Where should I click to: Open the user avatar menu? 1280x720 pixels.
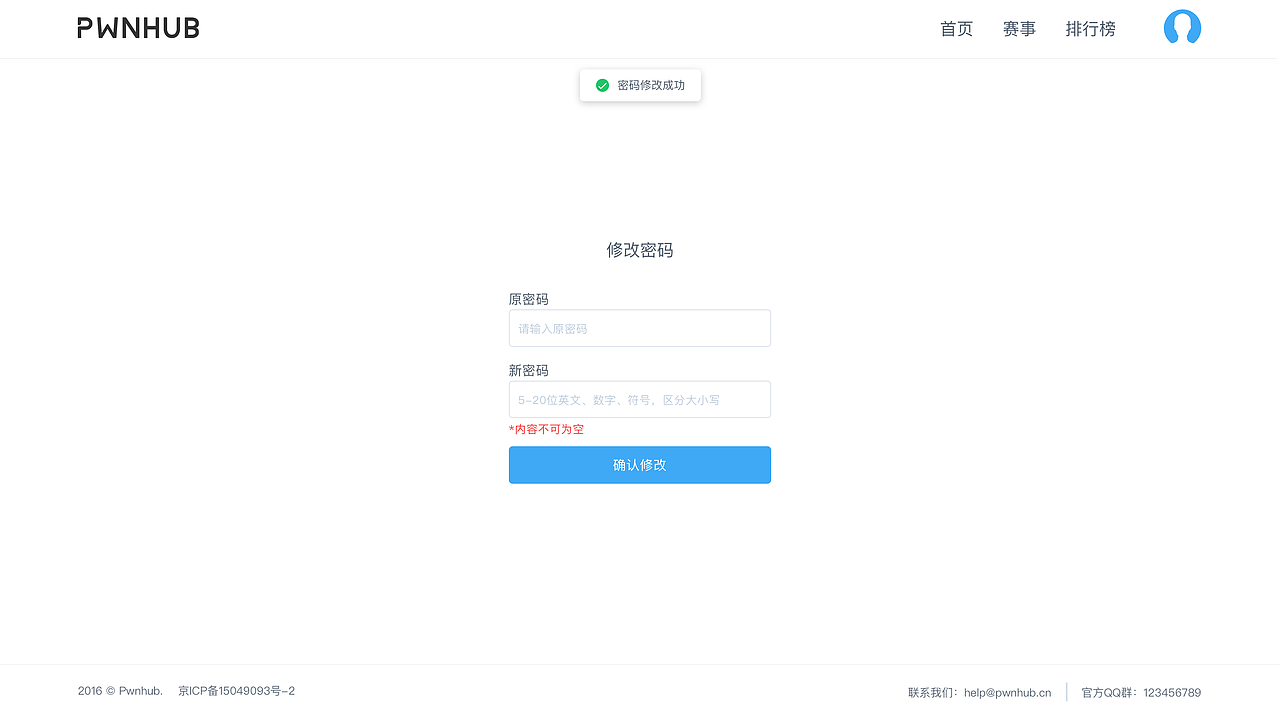click(1182, 28)
